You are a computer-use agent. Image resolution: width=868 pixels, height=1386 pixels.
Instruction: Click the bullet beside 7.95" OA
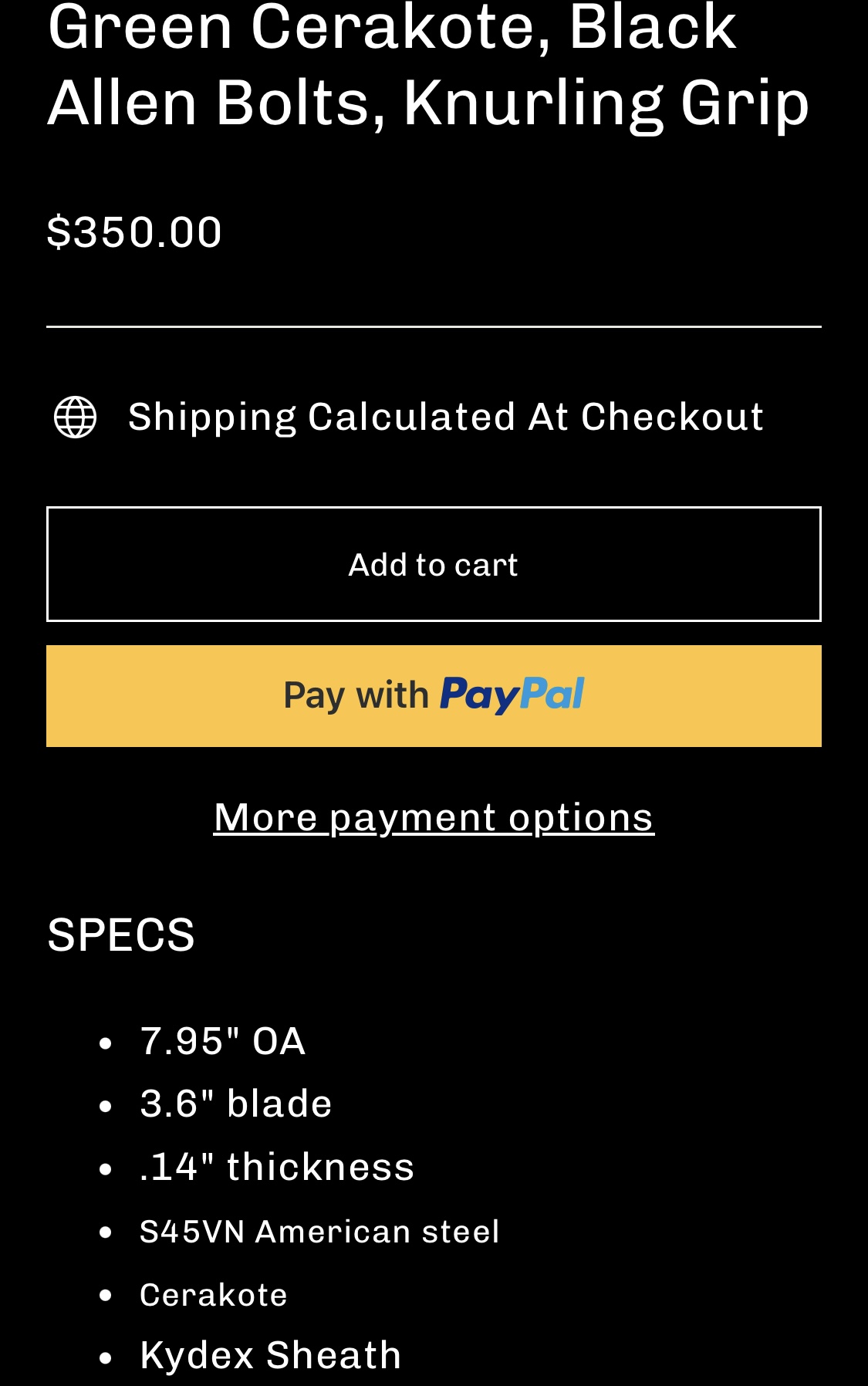[106, 1043]
